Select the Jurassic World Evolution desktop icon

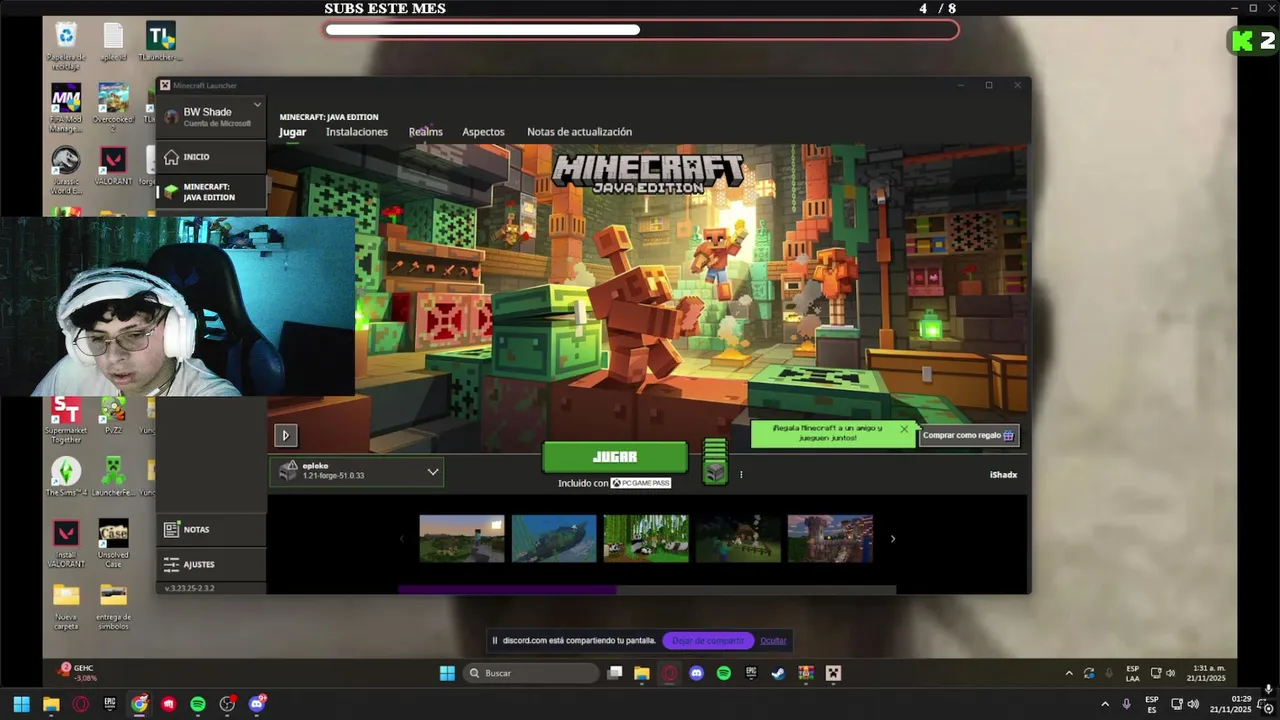pos(66,171)
